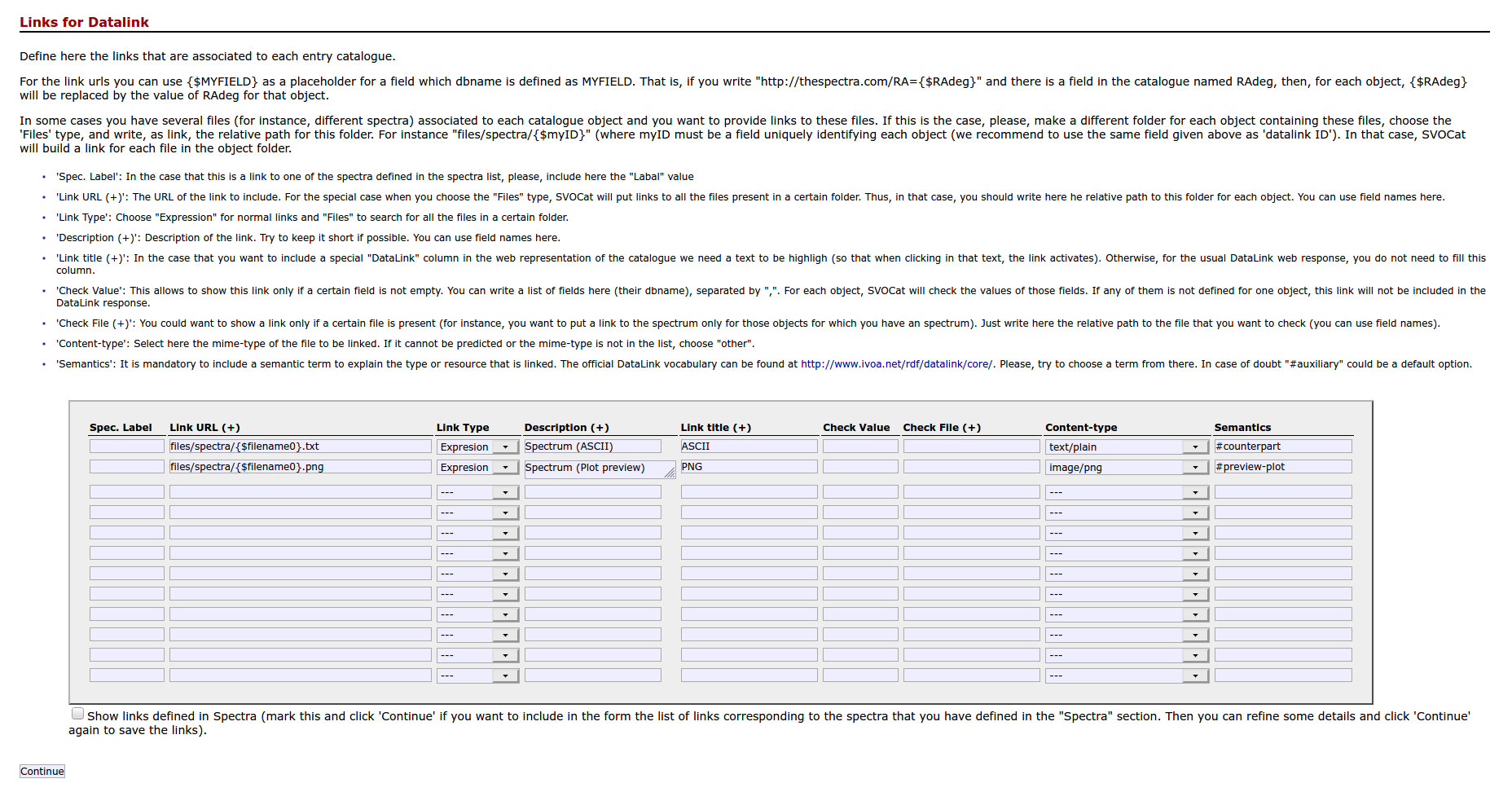This screenshot has height=792, width=1512.
Task: Click the 'Links for Datalink' heading
Action: coord(84,22)
